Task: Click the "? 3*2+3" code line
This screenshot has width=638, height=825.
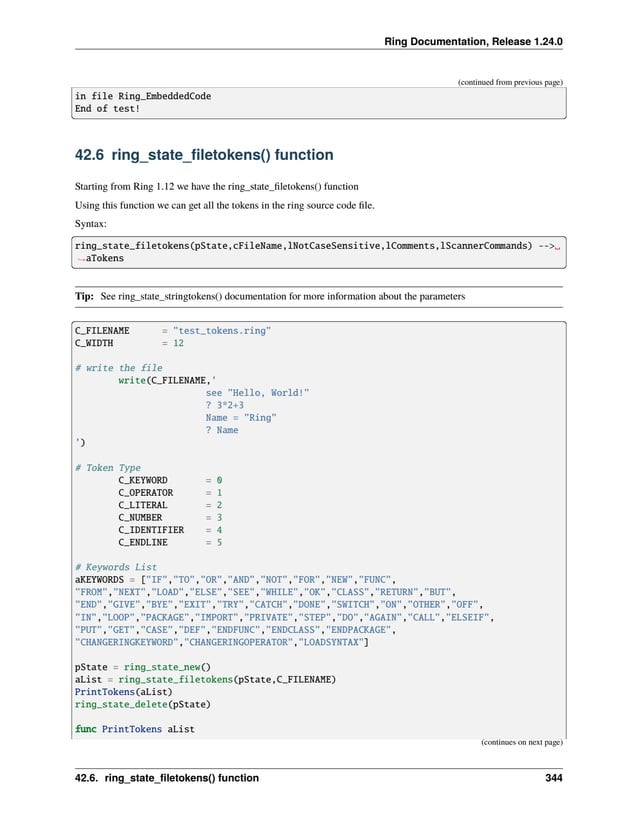Action: (x=225, y=406)
